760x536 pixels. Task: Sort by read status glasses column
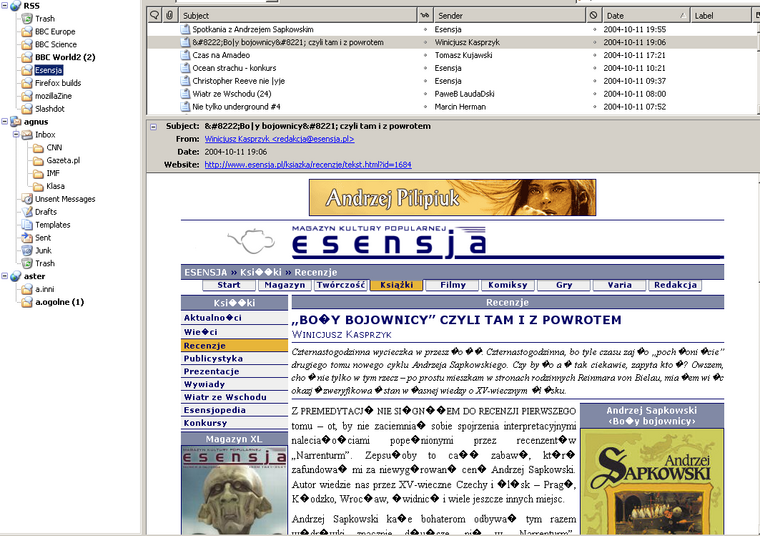coord(425,15)
